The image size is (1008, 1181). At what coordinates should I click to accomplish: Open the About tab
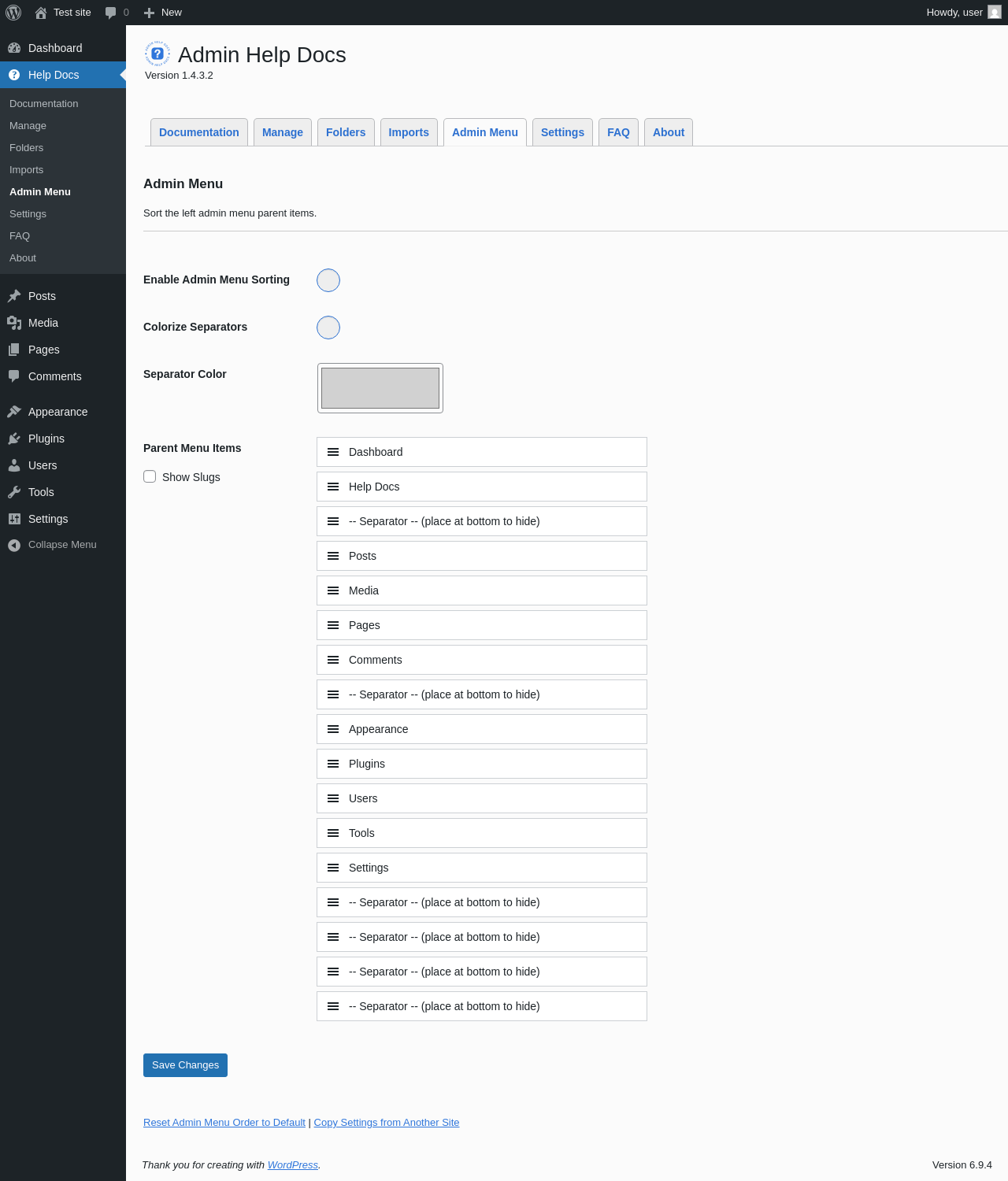[669, 132]
